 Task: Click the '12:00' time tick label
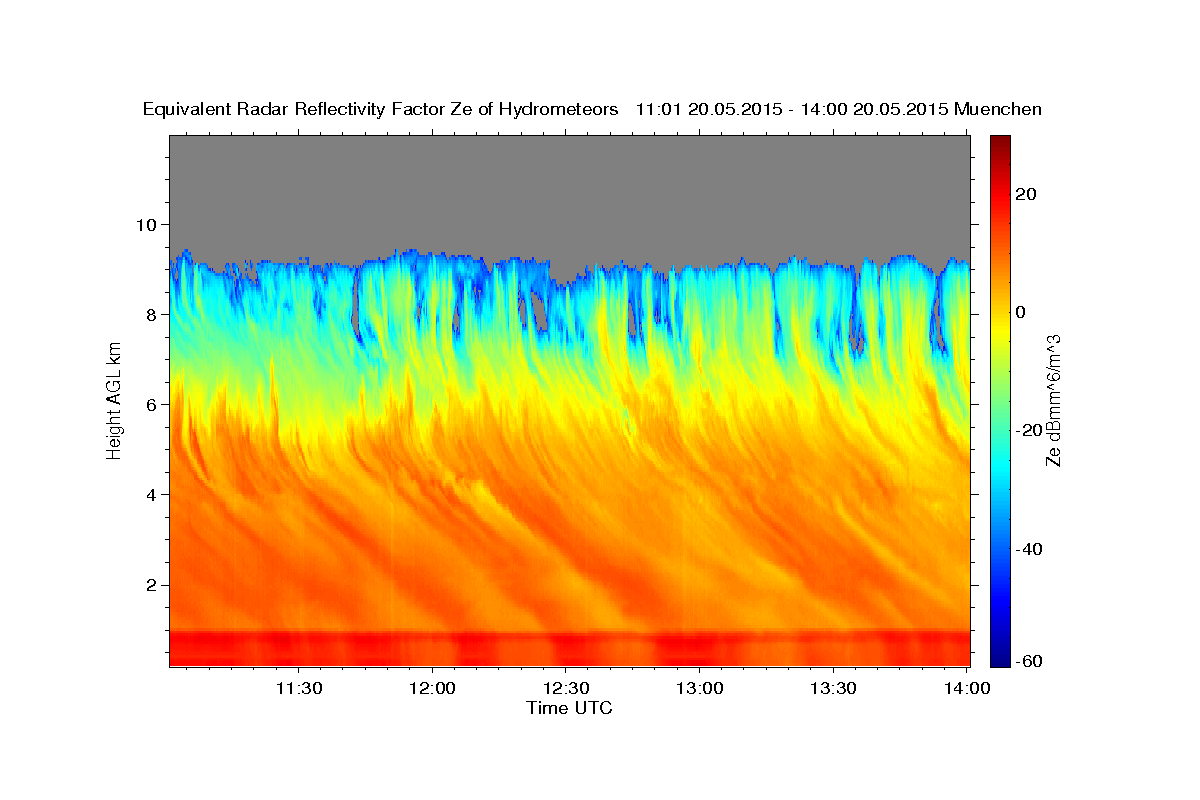(x=432, y=688)
